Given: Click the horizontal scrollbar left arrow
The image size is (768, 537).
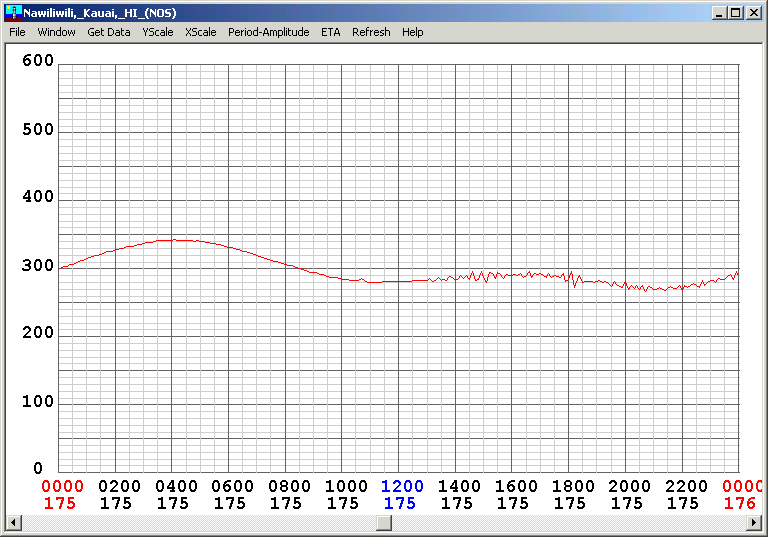Looking at the screenshot, I should pyautogui.click(x=13, y=523).
